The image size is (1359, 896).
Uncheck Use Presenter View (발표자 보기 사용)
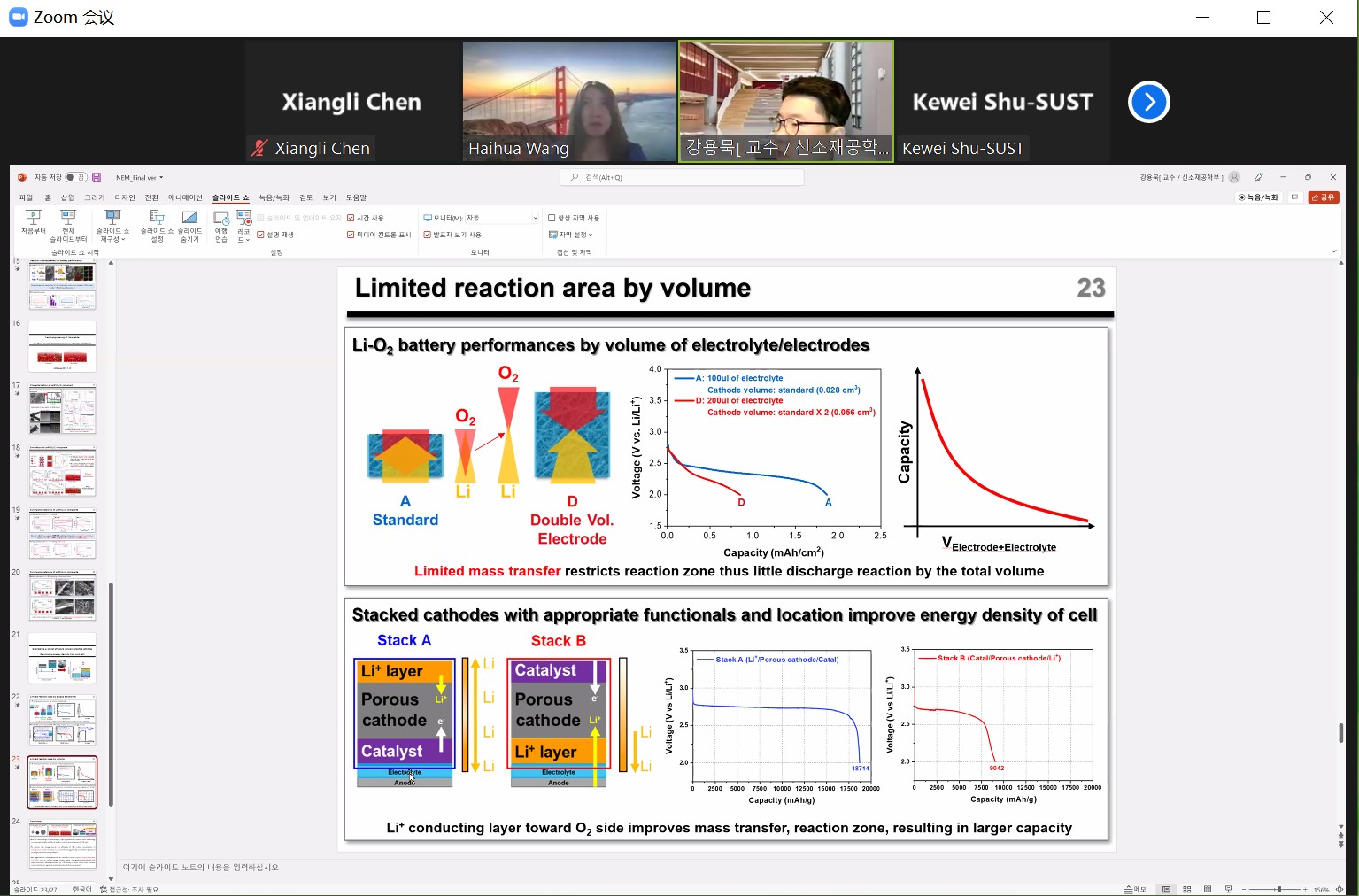[428, 235]
